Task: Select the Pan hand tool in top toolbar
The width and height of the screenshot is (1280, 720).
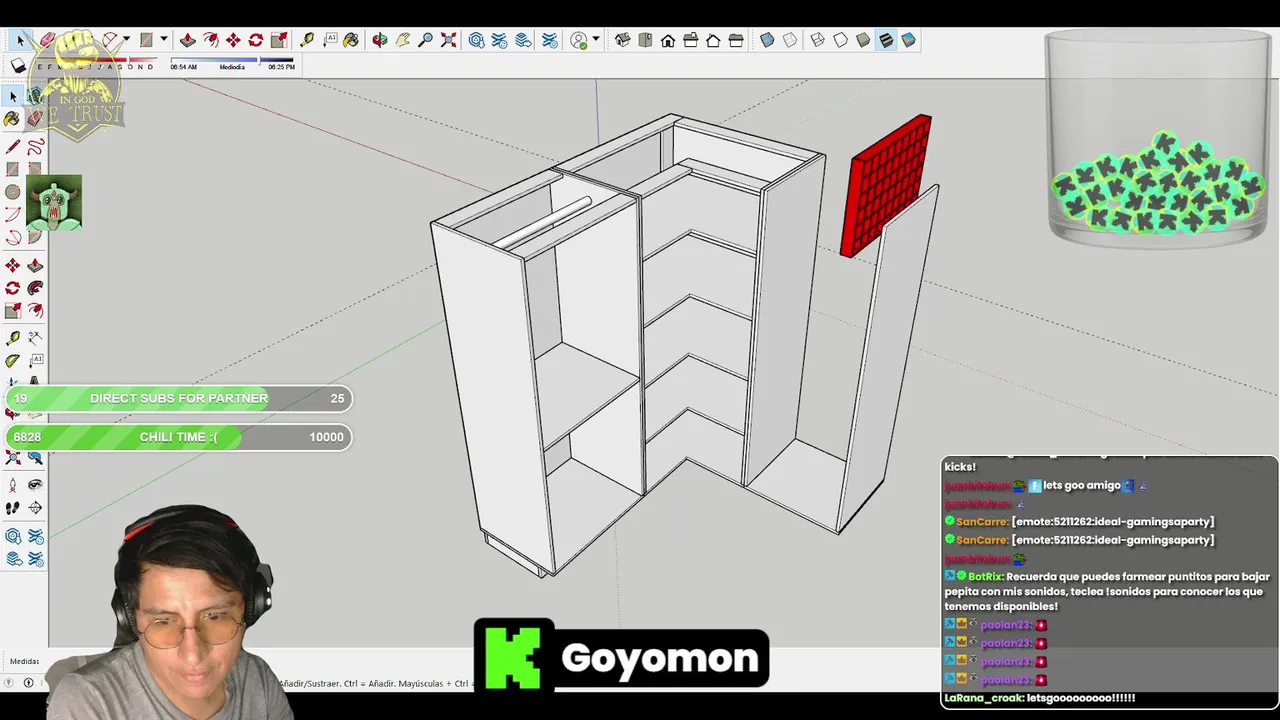Action: (x=402, y=40)
